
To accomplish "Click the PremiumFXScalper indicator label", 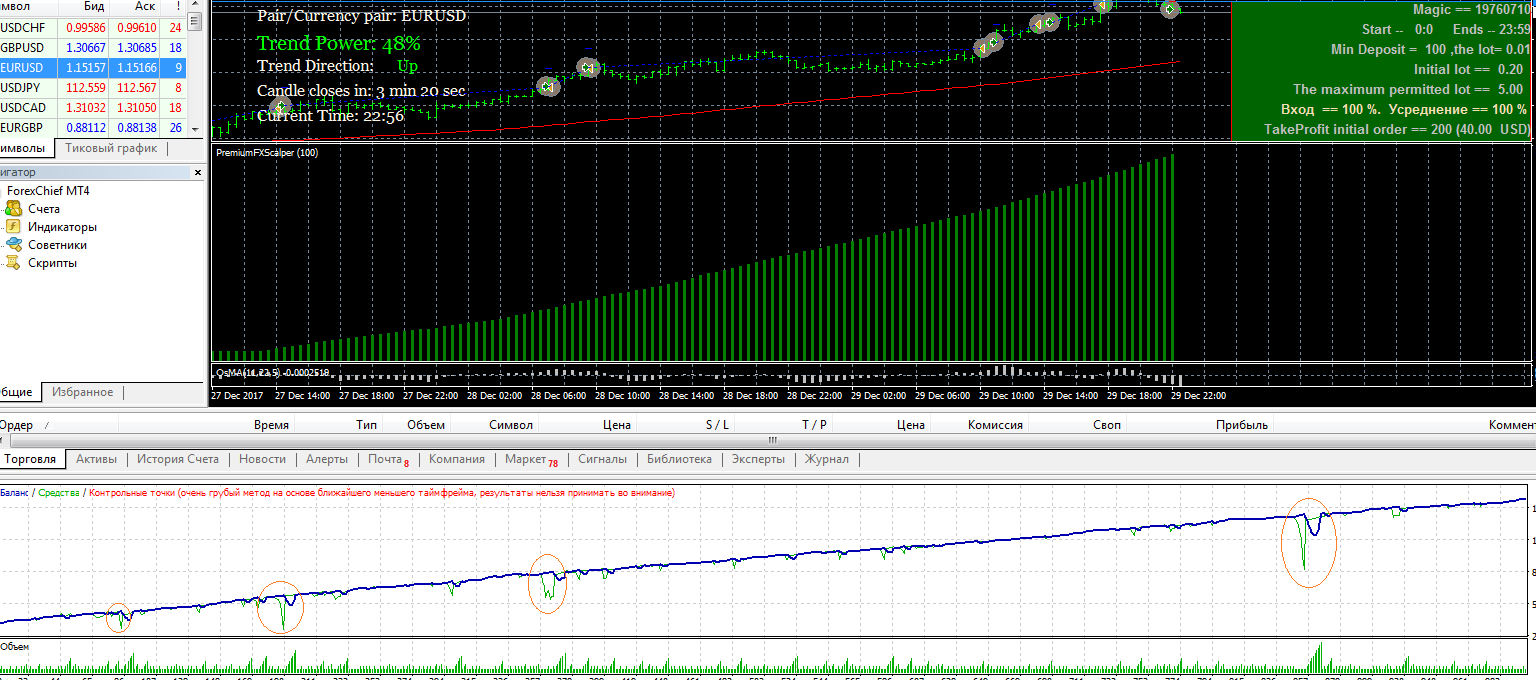I will [x=266, y=153].
